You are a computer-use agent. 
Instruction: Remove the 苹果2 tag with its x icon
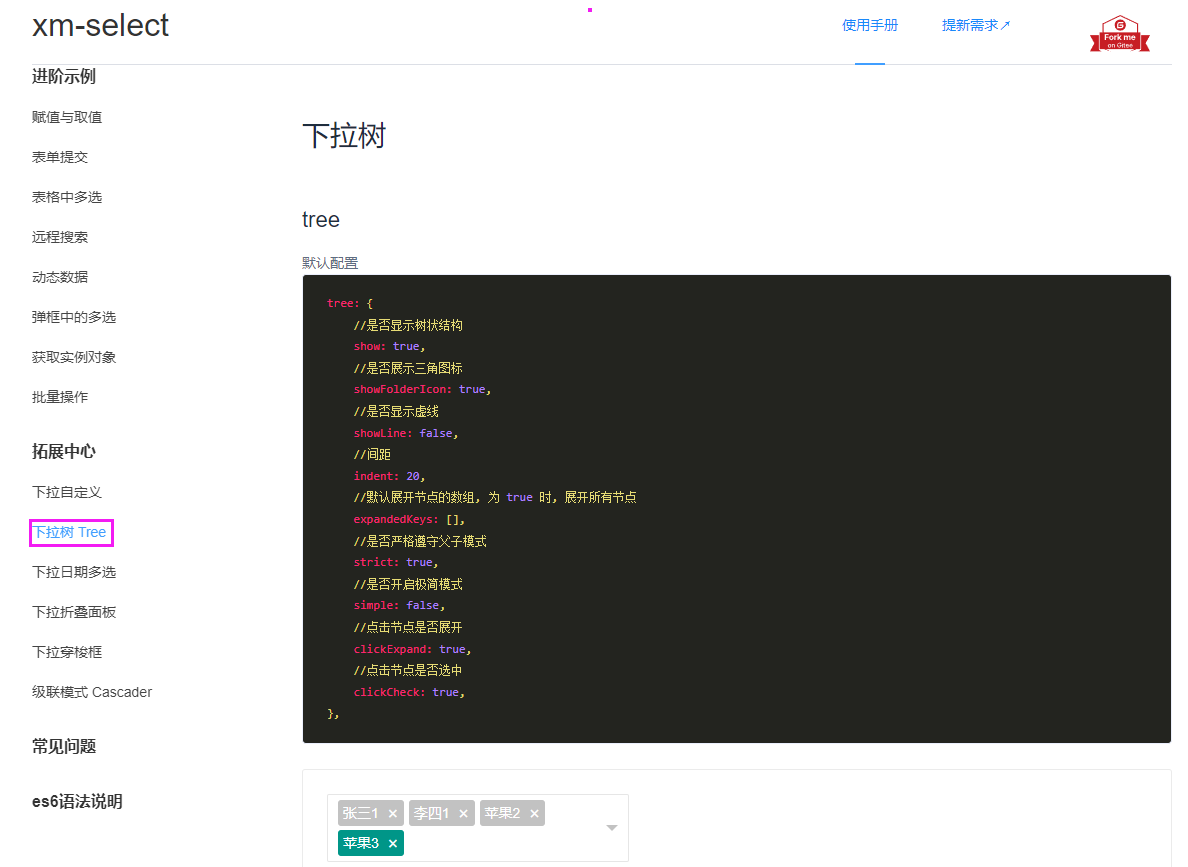[x=534, y=813]
